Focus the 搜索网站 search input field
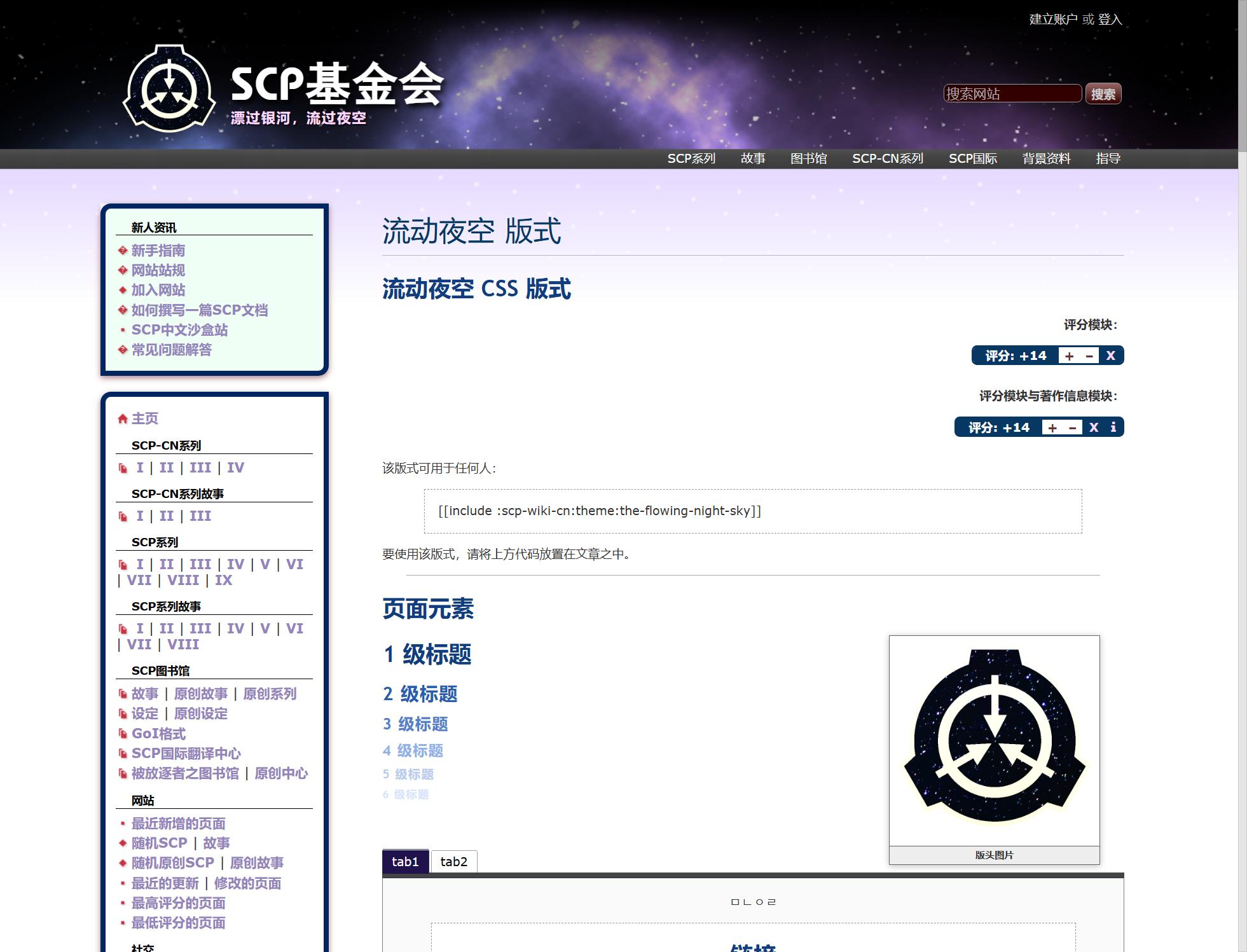The image size is (1247, 952). (x=1012, y=94)
